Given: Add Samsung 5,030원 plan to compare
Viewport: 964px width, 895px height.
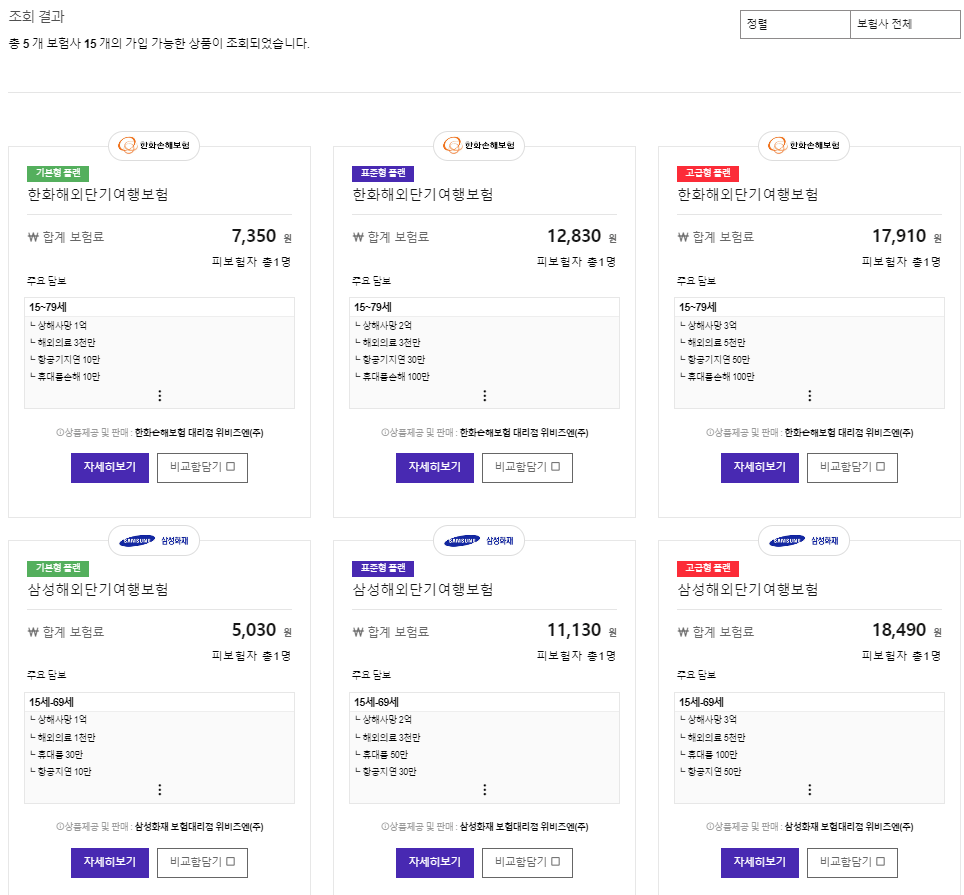Looking at the screenshot, I should pyautogui.click(x=202, y=862).
